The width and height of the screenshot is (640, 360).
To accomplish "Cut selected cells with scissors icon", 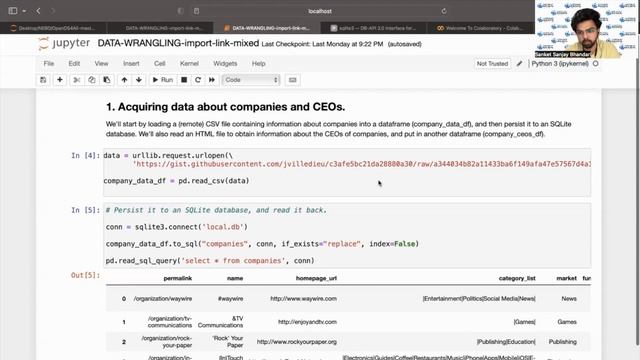I will [x=76, y=80].
